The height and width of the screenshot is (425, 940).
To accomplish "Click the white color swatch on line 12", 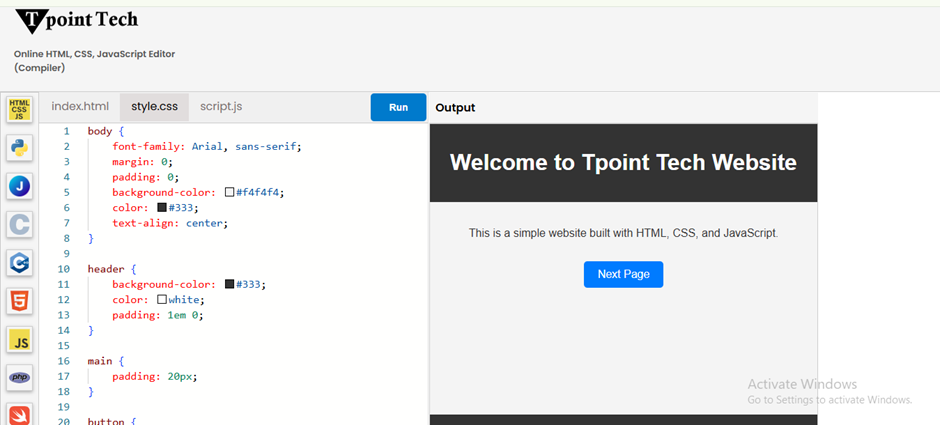I will [161, 299].
